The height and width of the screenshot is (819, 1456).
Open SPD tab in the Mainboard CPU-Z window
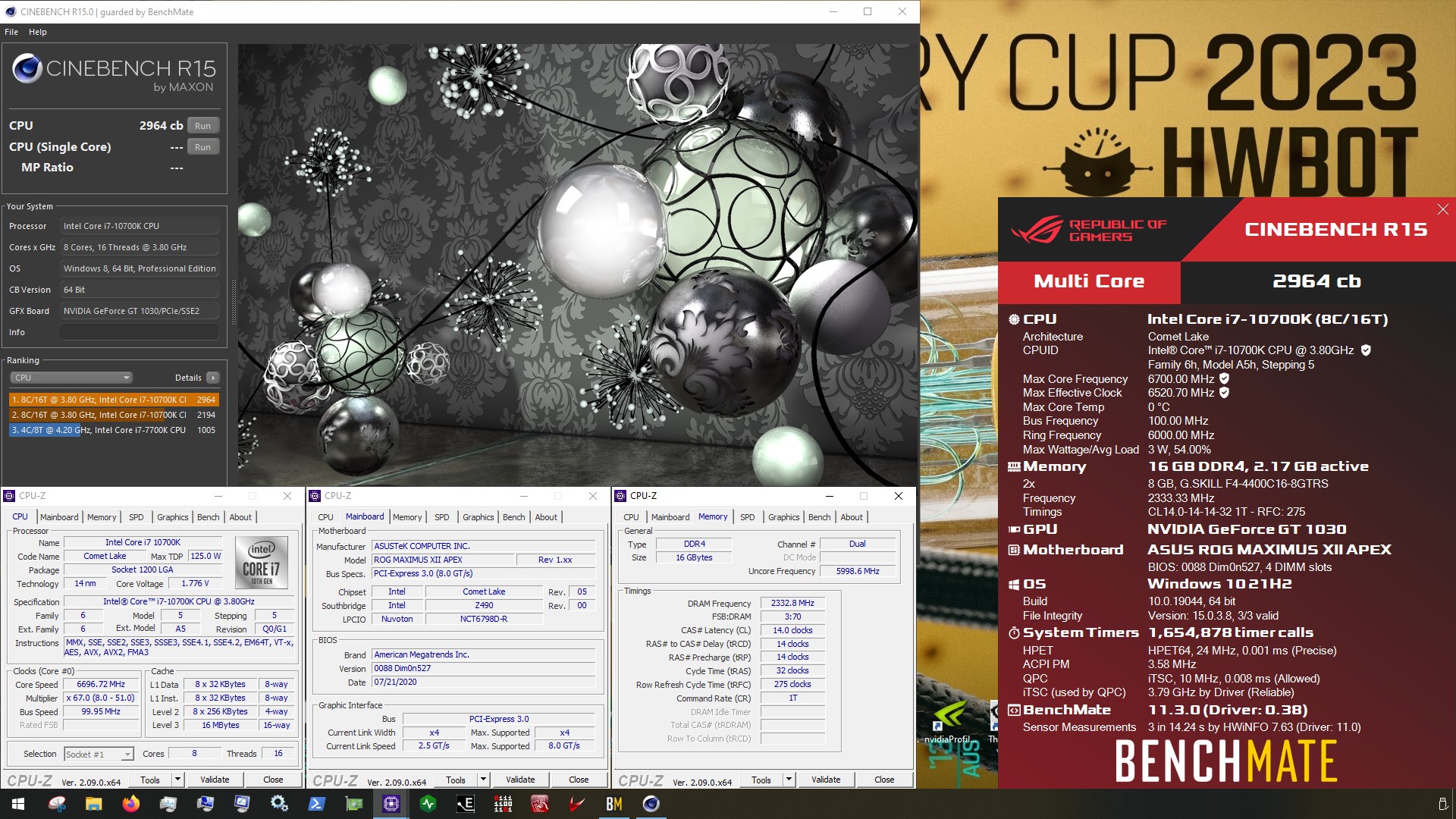(x=442, y=517)
